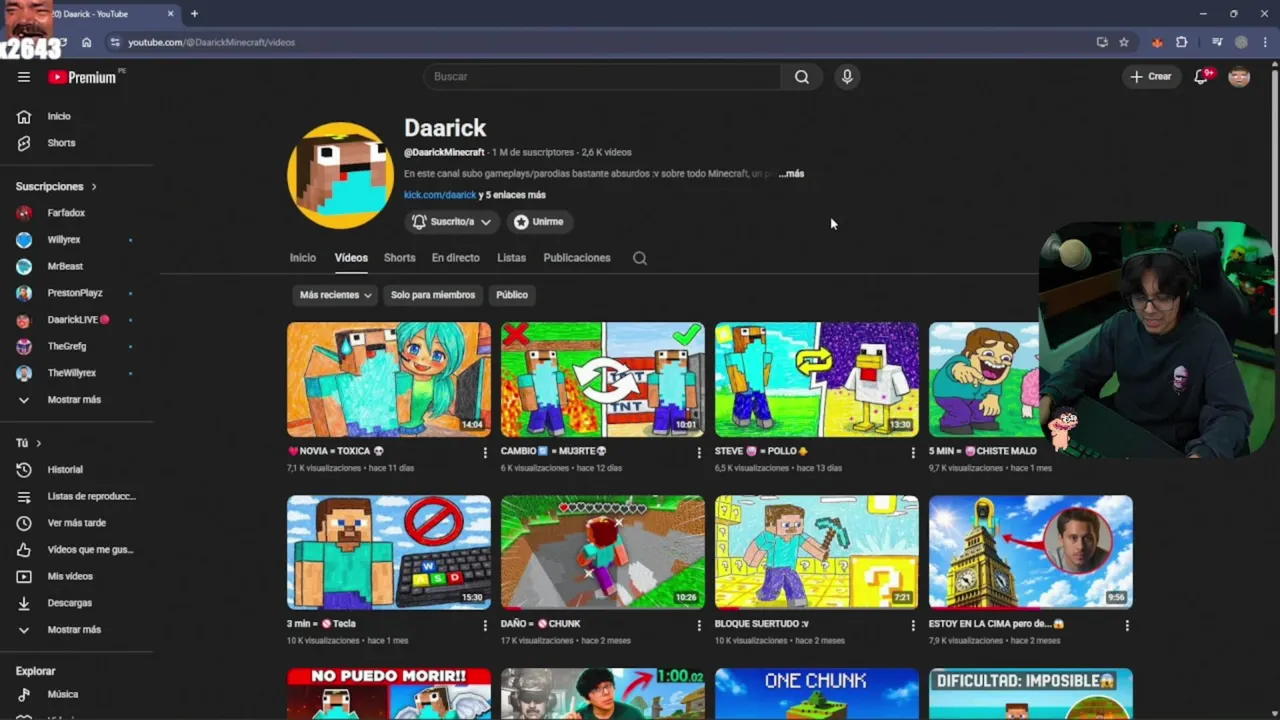
Task: Switch to the Inicio channel tab
Action: click(x=303, y=258)
